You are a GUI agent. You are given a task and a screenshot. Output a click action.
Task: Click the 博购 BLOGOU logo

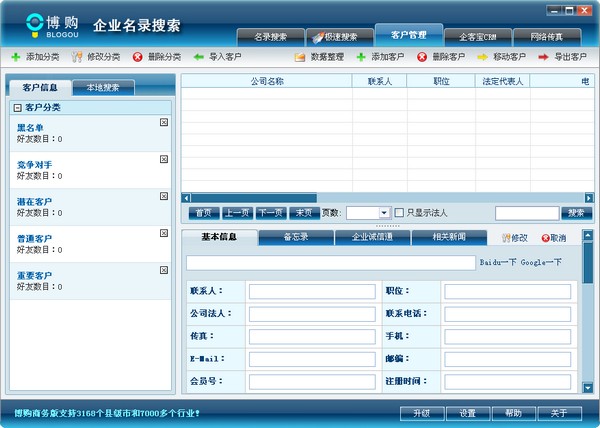click(x=52, y=26)
